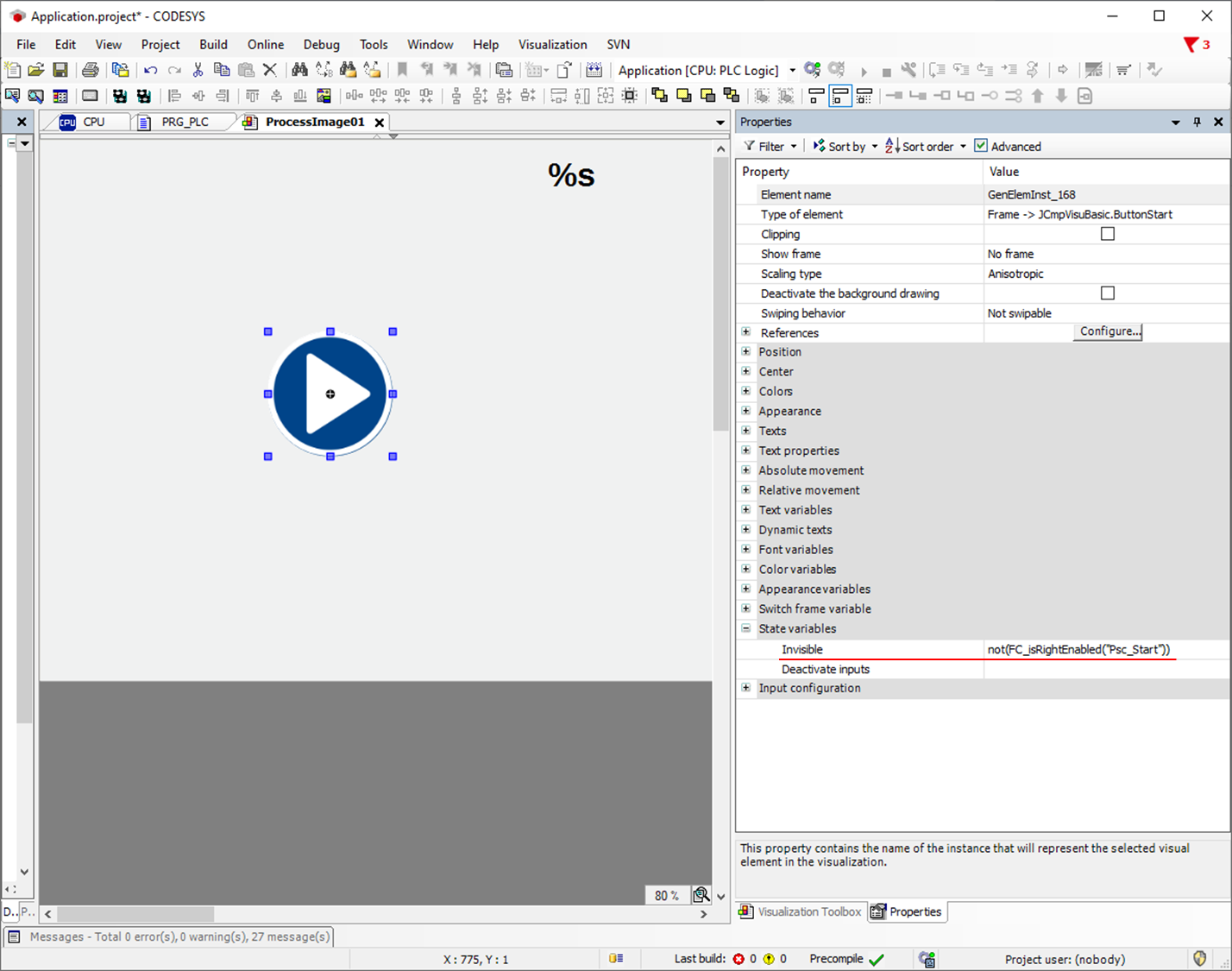Click the vertical scrollbar thumb in editor
Screen dimensions: 1232x971
720,293
